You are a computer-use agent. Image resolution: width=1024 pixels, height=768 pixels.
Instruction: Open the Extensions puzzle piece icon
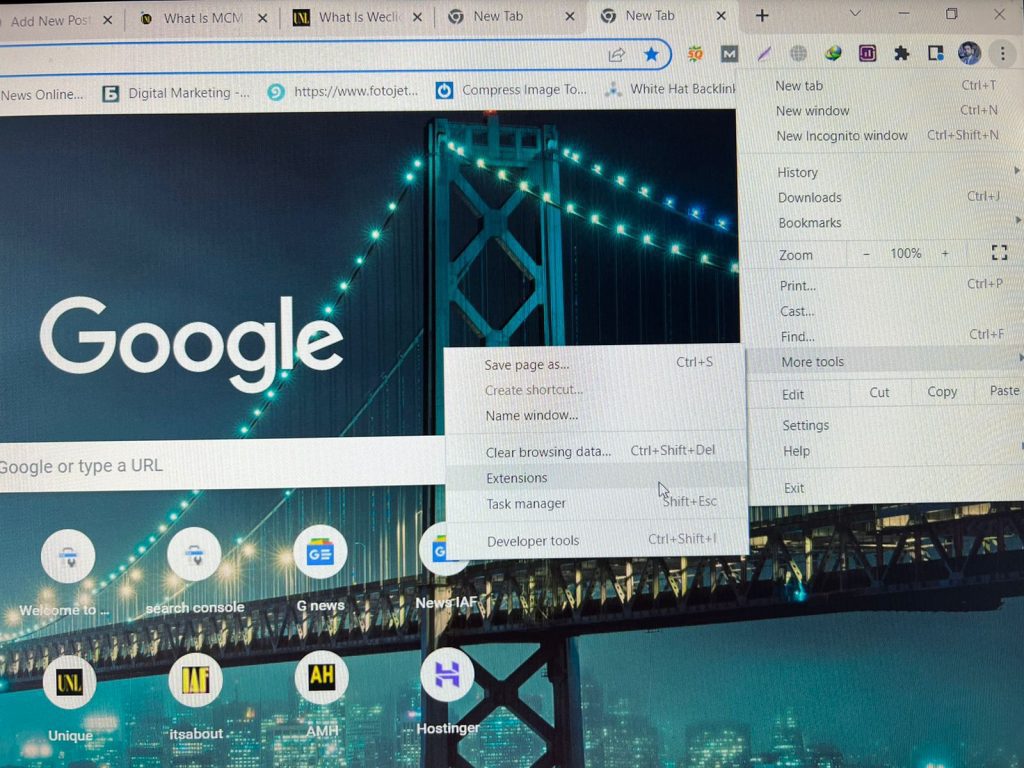click(901, 53)
